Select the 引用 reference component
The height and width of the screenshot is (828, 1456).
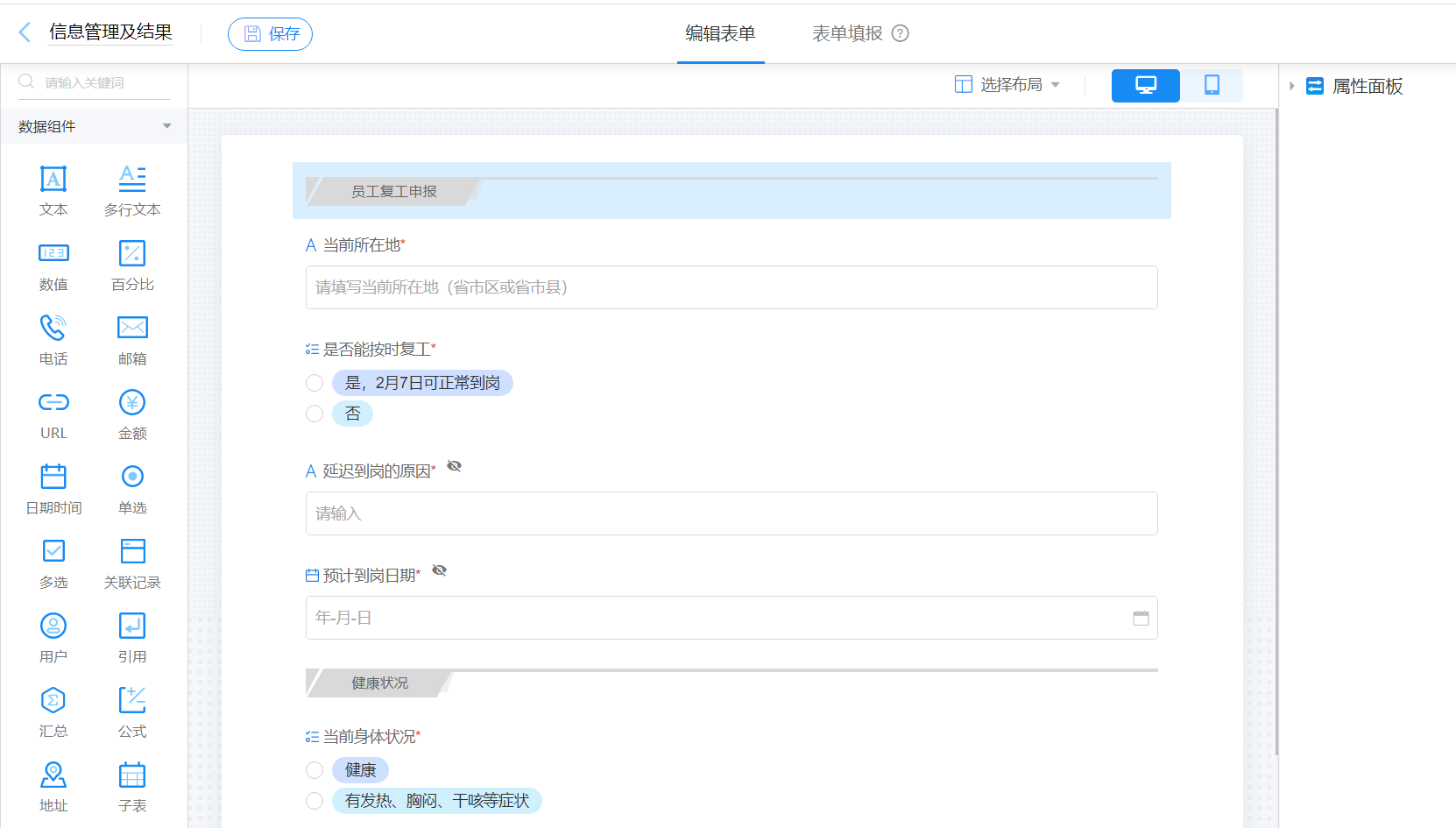pyautogui.click(x=132, y=637)
